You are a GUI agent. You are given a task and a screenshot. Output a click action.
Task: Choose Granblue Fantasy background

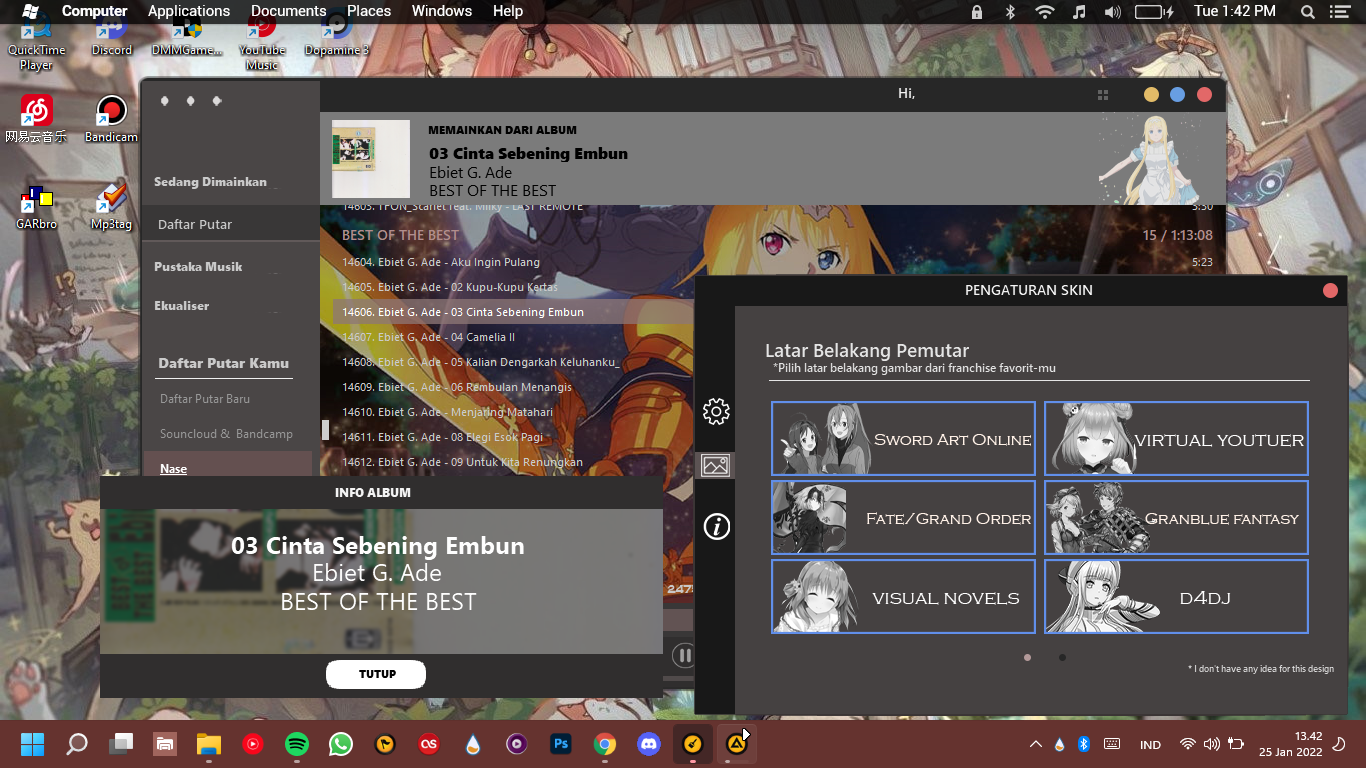tap(1176, 517)
